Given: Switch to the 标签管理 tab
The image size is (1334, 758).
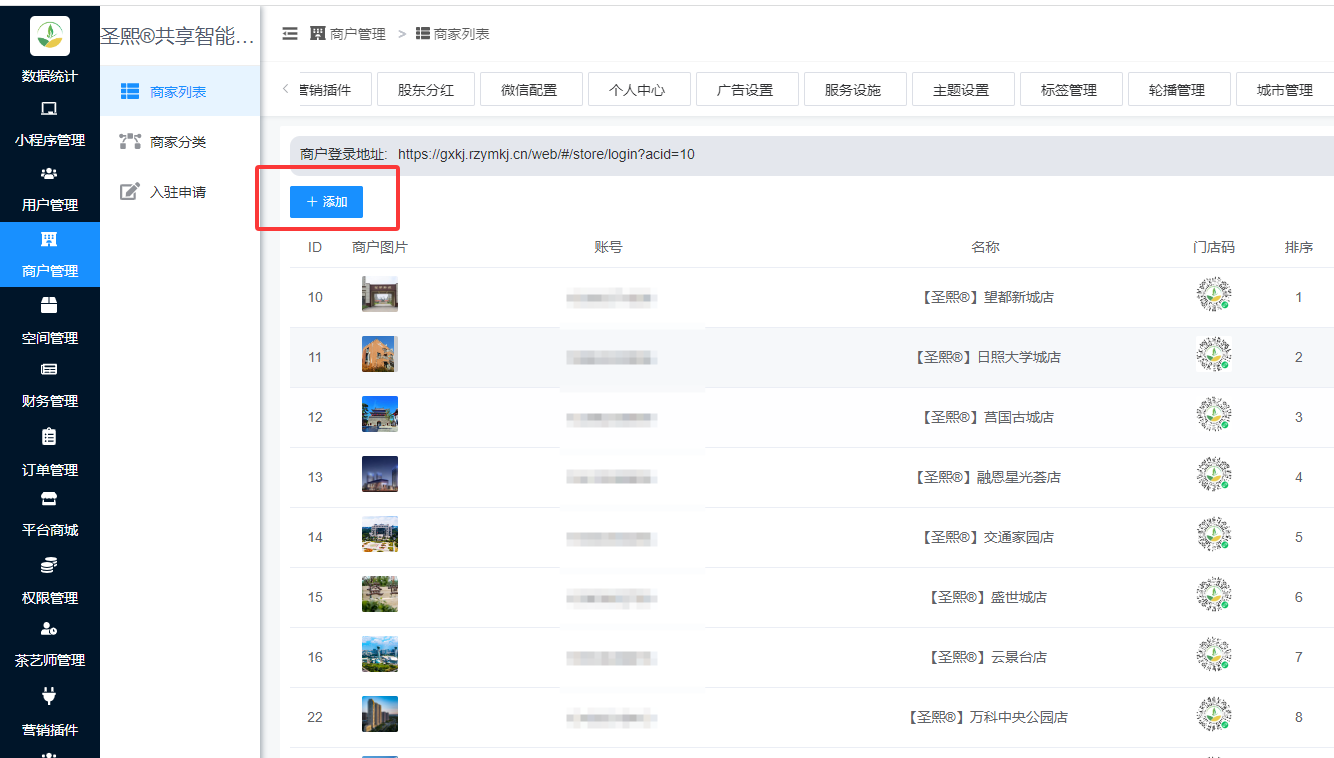Looking at the screenshot, I should [1070, 90].
